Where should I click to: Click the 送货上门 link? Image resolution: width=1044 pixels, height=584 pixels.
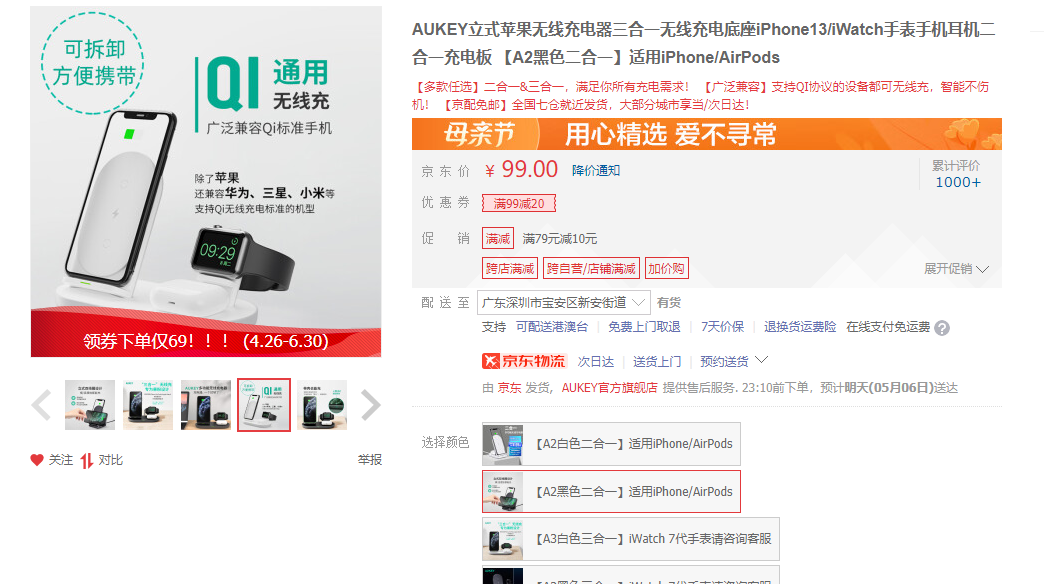pos(656,362)
